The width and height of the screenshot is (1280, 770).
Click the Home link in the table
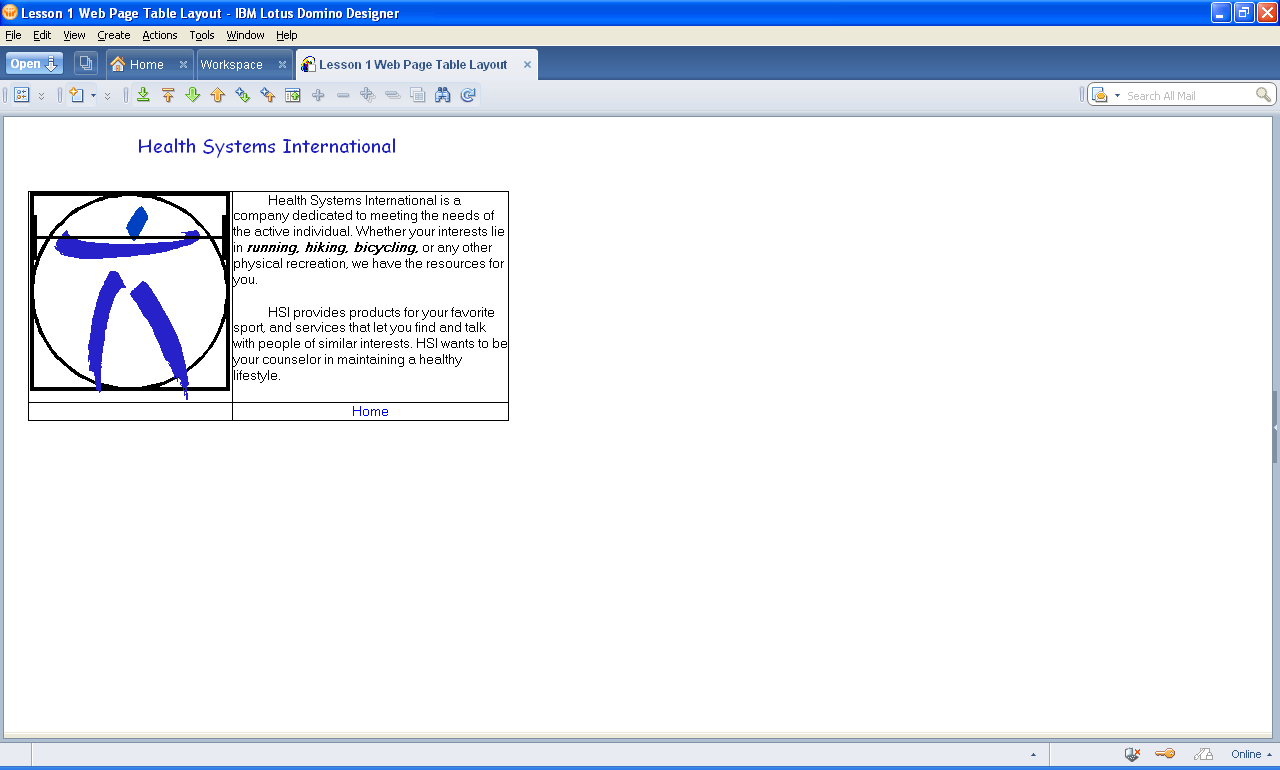[370, 411]
